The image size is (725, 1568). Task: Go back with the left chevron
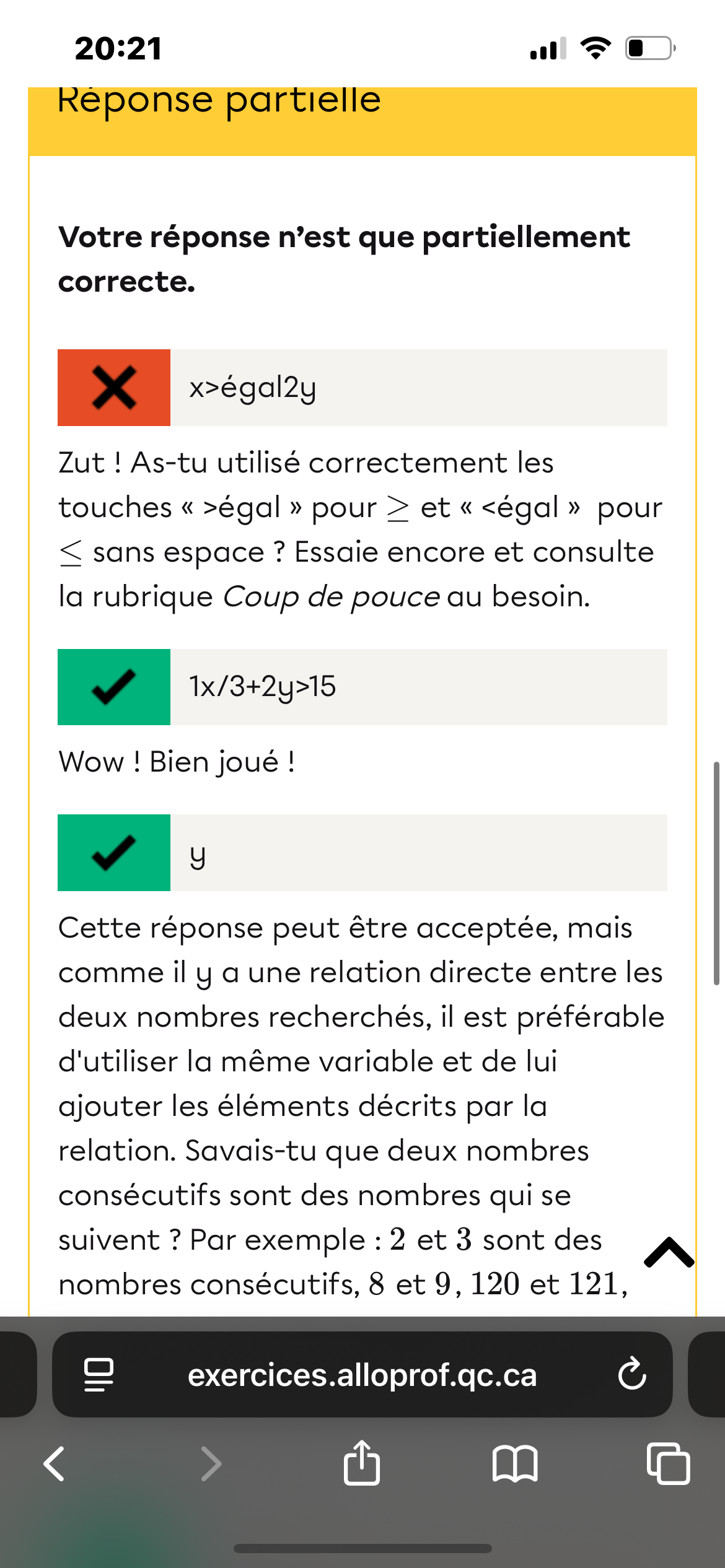(55, 1464)
